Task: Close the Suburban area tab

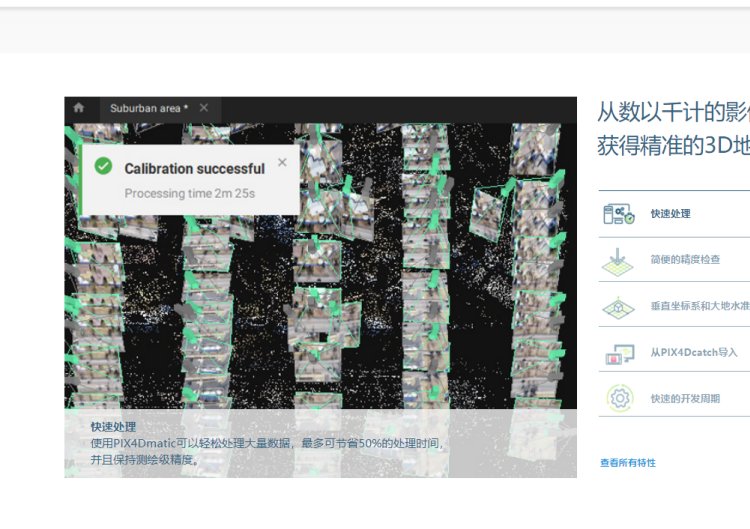Action: pos(204,108)
